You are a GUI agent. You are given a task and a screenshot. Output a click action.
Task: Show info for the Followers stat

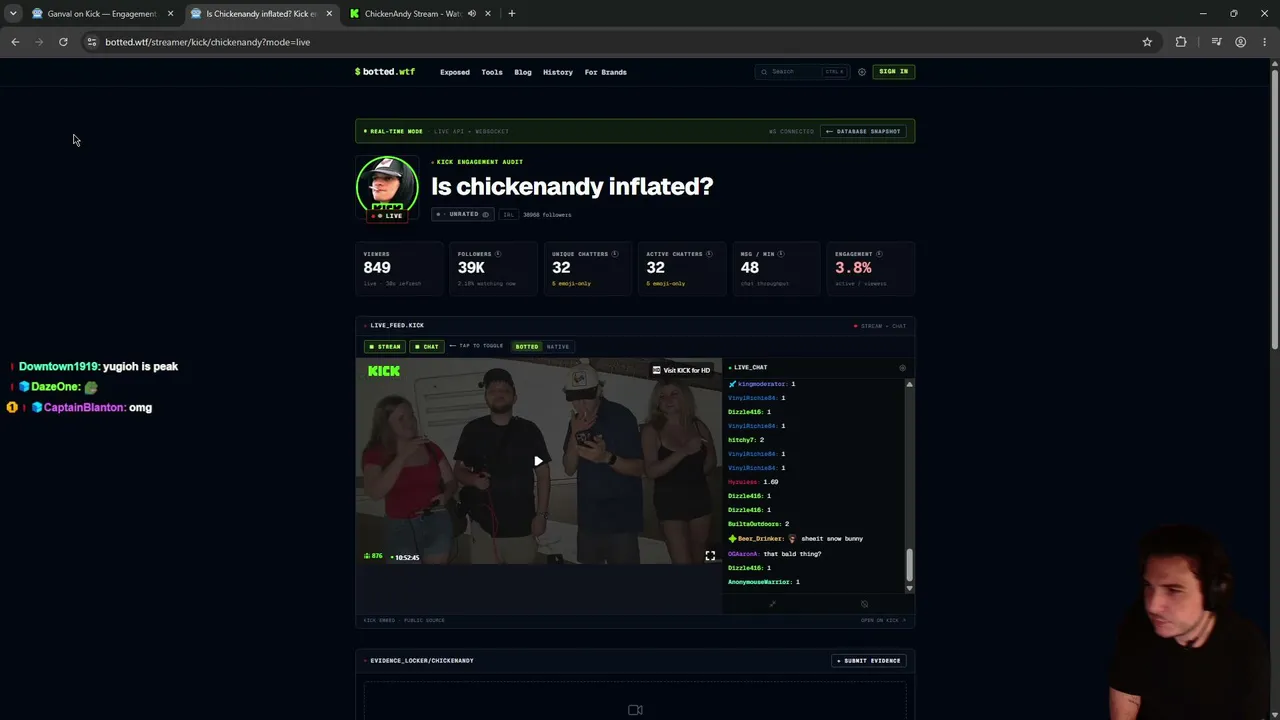pos(498,254)
